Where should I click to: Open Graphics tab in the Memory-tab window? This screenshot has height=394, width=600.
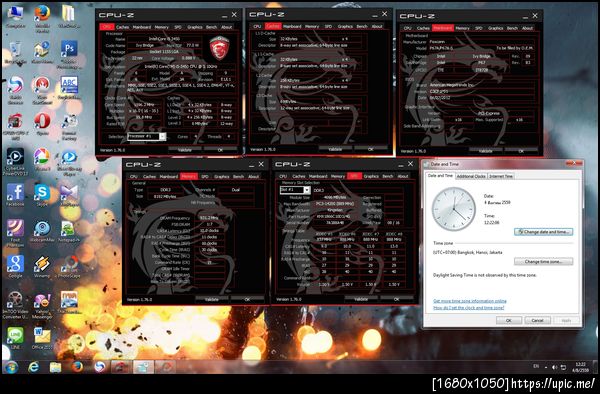222,176
